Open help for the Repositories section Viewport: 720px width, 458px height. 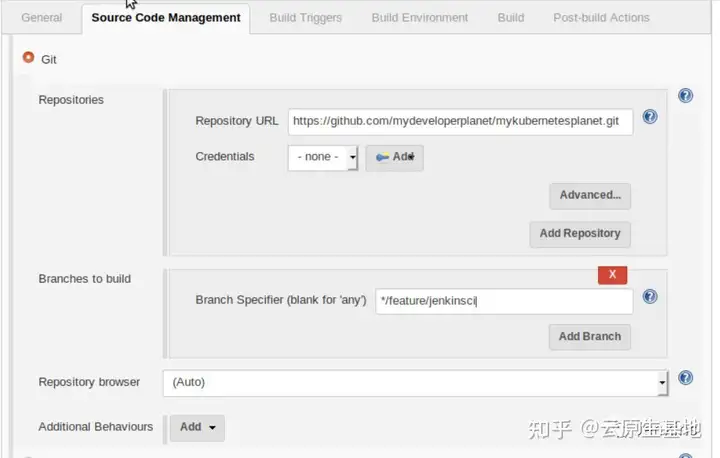(685, 96)
